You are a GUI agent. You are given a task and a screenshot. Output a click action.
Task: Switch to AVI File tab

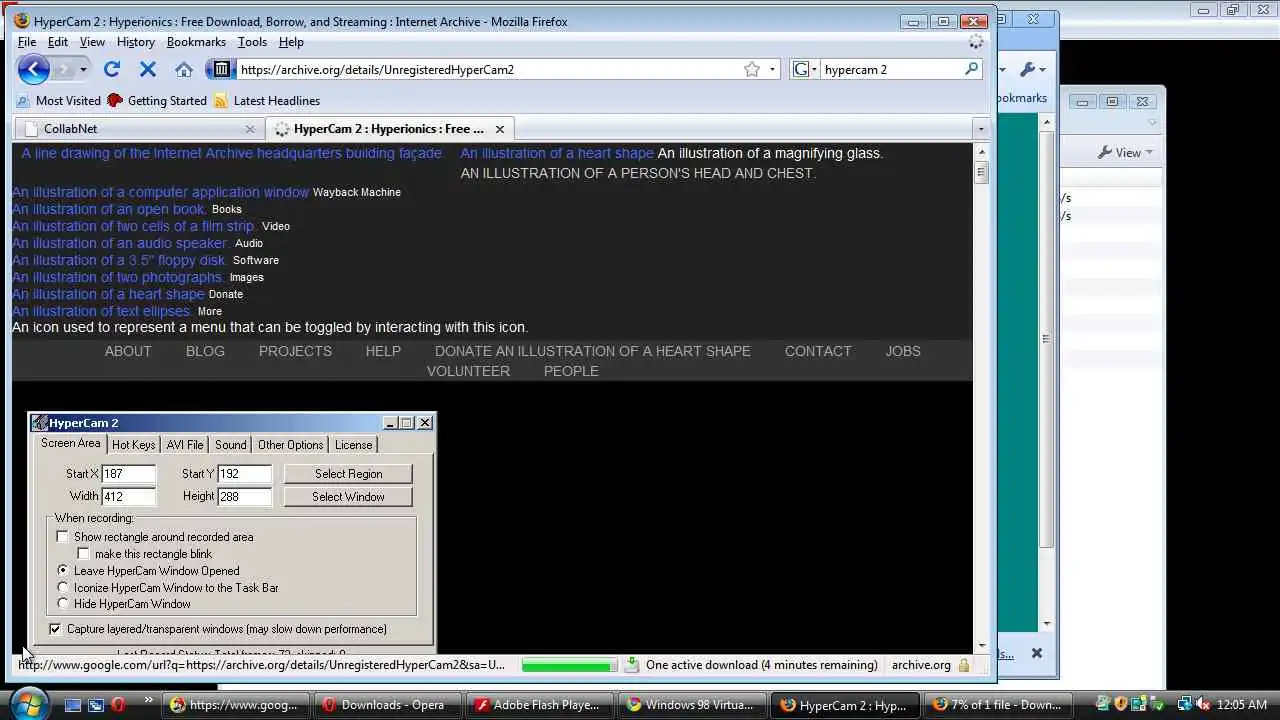[185, 445]
